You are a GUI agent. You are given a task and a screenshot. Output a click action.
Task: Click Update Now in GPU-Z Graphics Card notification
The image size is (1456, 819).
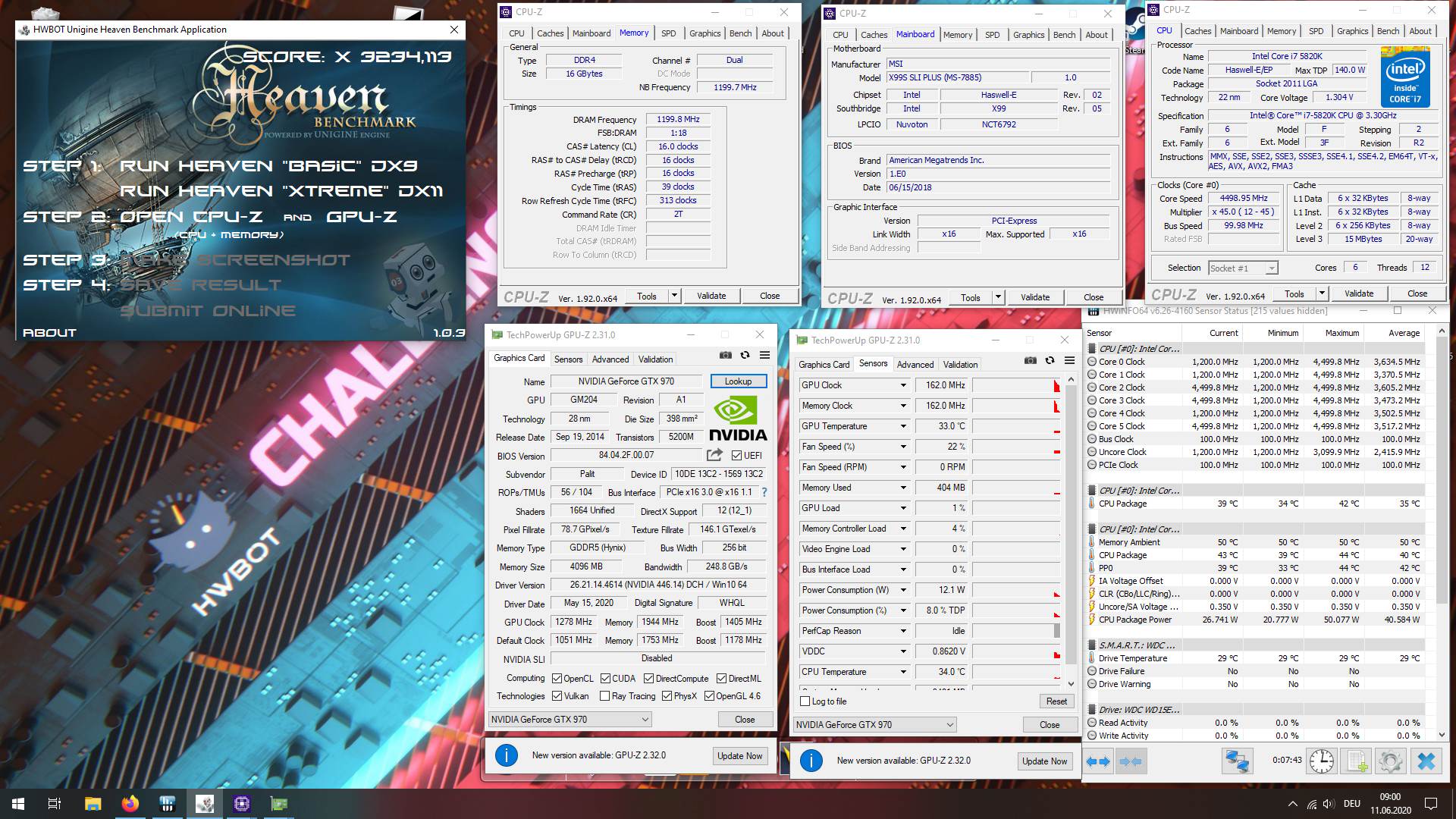point(740,756)
